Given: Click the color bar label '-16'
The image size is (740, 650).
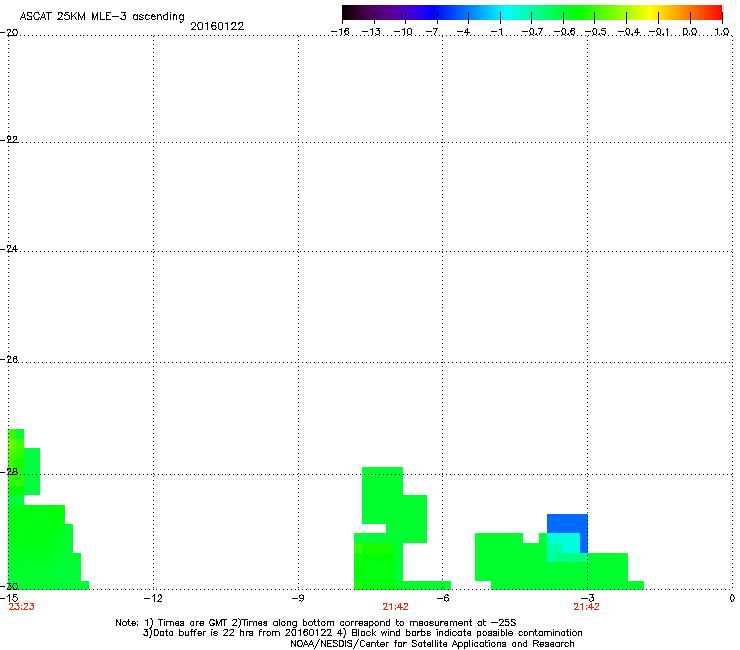Looking at the screenshot, I should [x=340, y=32].
